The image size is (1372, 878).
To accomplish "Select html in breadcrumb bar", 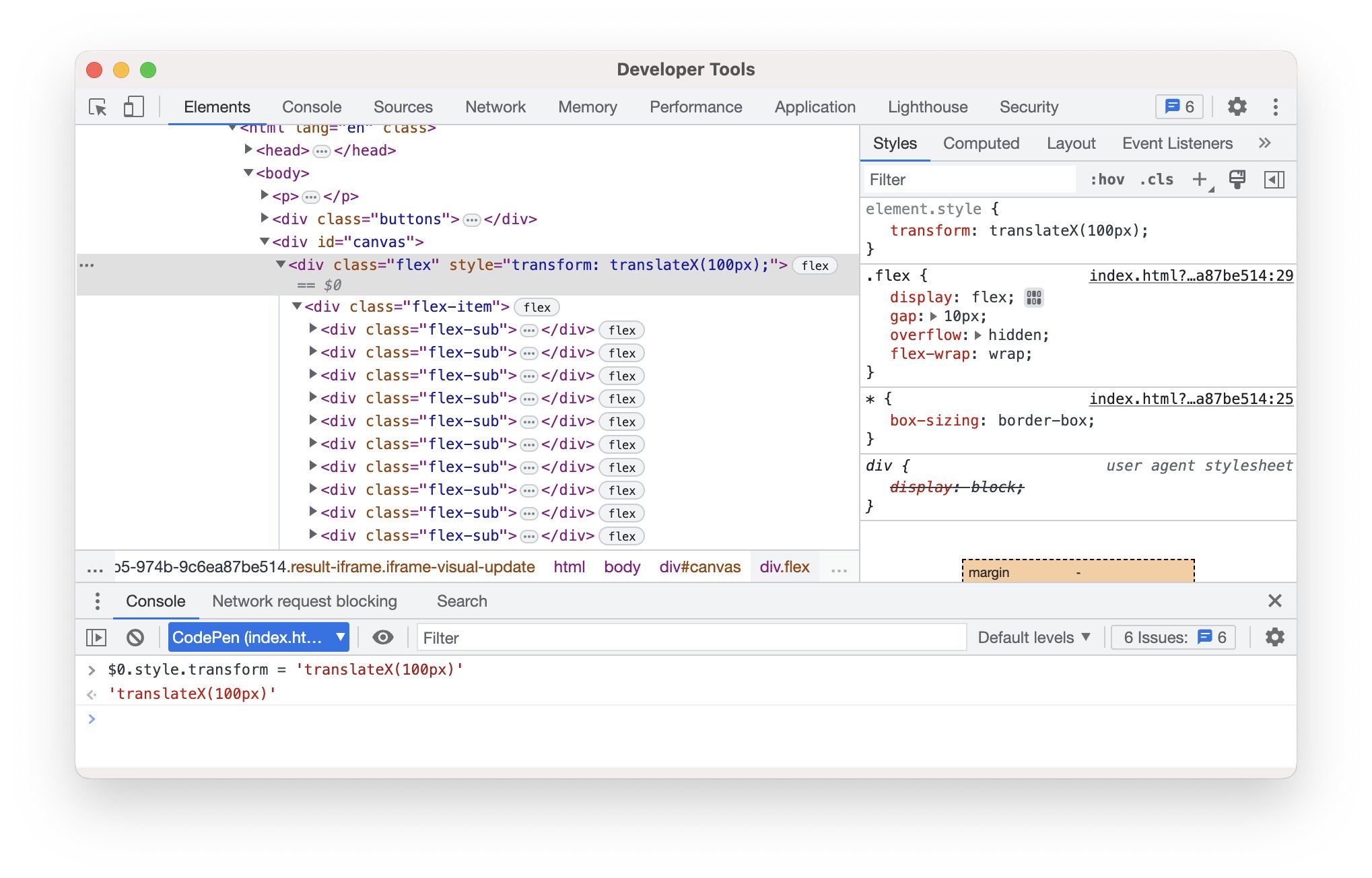I will (x=569, y=567).
